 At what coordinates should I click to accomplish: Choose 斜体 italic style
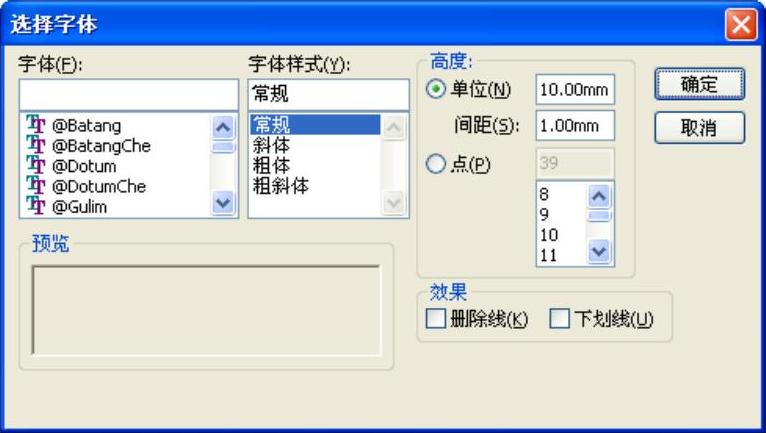[271, 145]
